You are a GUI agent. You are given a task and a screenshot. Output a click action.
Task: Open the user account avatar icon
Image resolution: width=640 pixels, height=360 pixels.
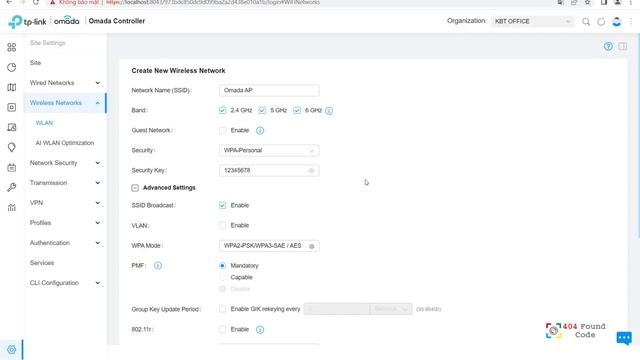[617, 22]
